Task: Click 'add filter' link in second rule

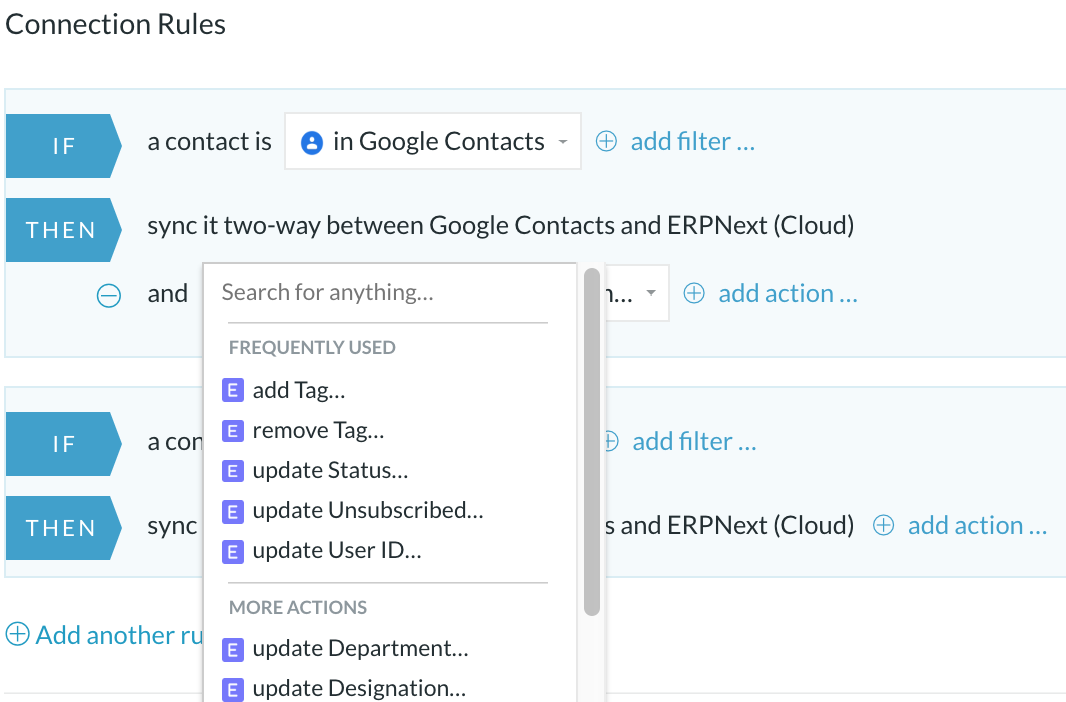Action: click(x=693, y=442)
